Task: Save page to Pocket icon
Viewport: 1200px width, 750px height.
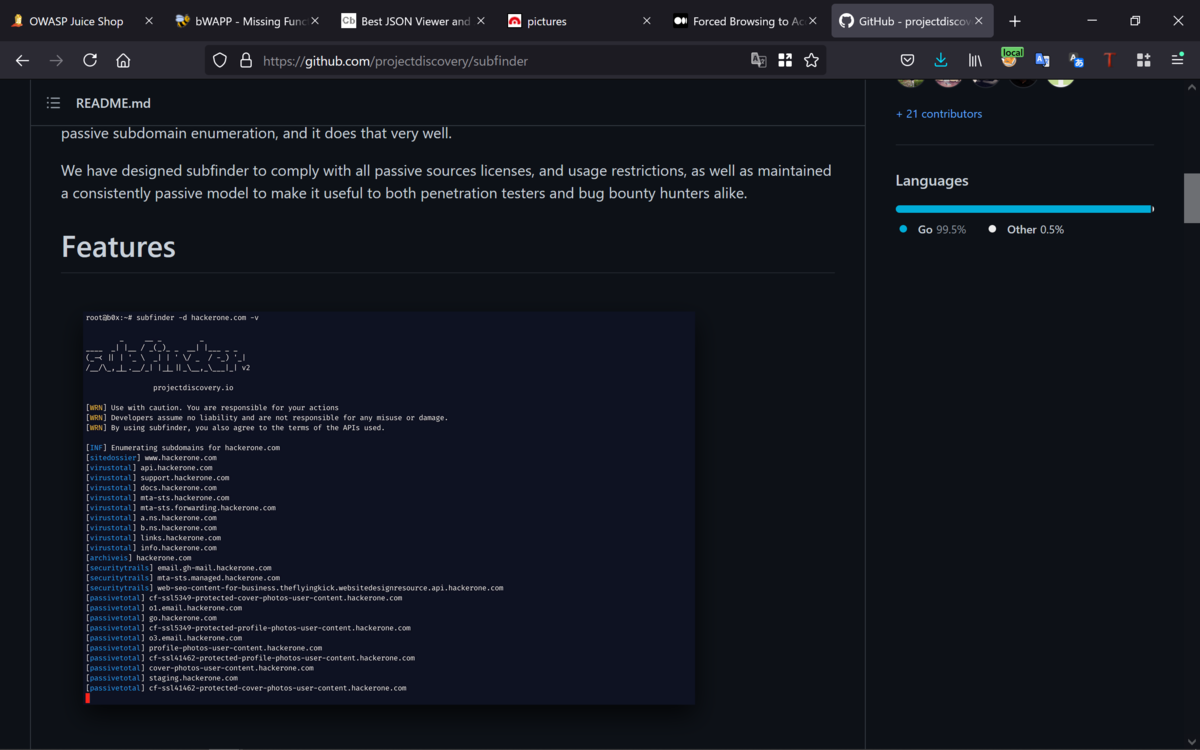Action: pos(907,60)
